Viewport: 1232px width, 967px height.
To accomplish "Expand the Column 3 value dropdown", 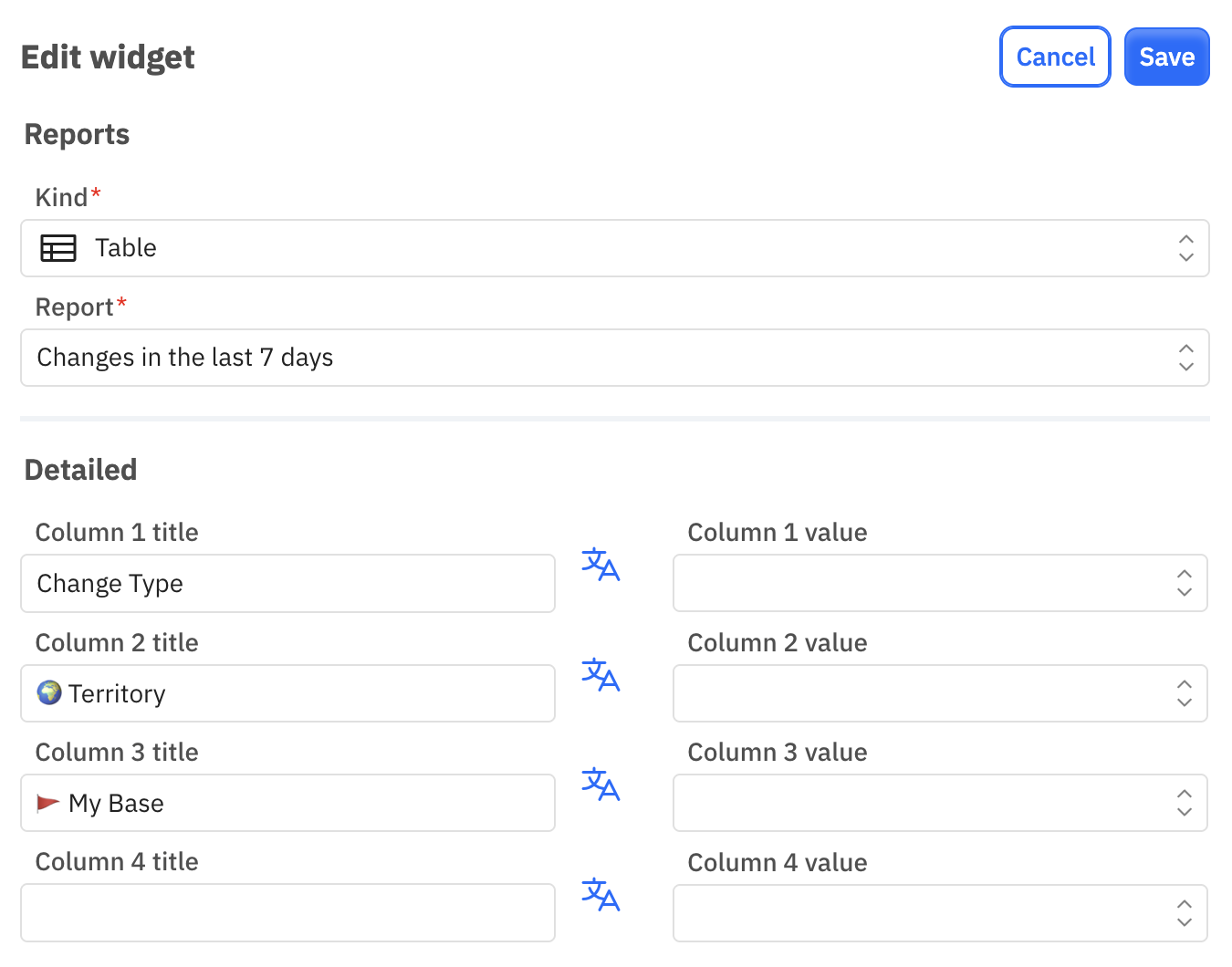I will 940,803.
